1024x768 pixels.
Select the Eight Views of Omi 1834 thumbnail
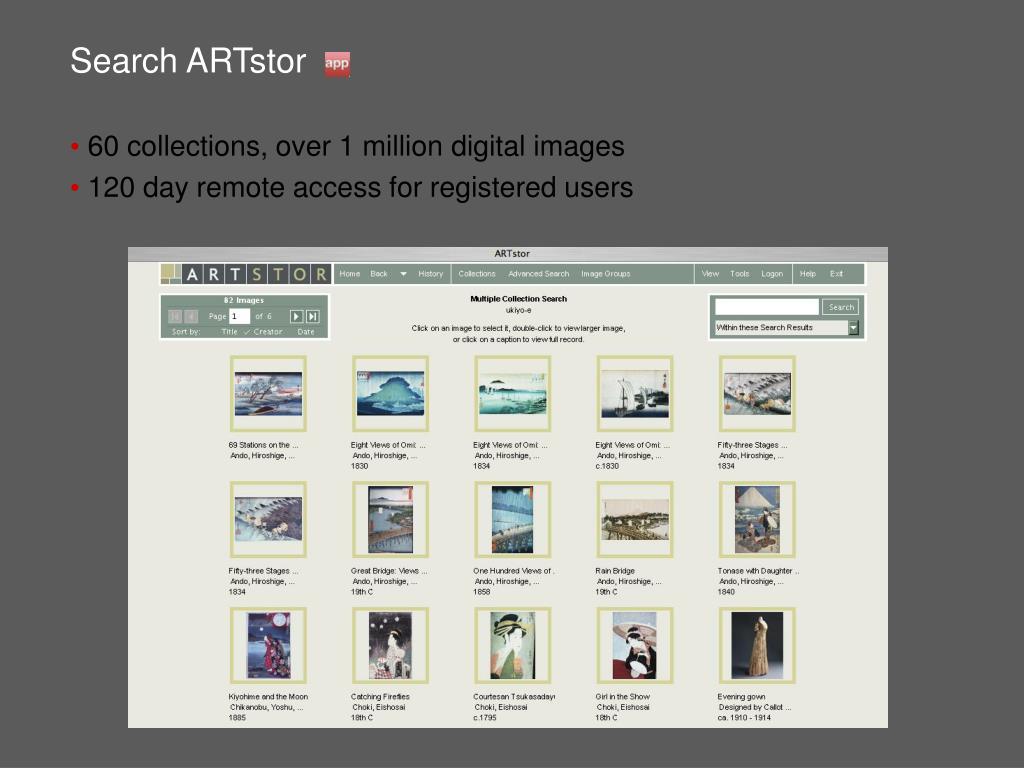click(x=513, y=394)
